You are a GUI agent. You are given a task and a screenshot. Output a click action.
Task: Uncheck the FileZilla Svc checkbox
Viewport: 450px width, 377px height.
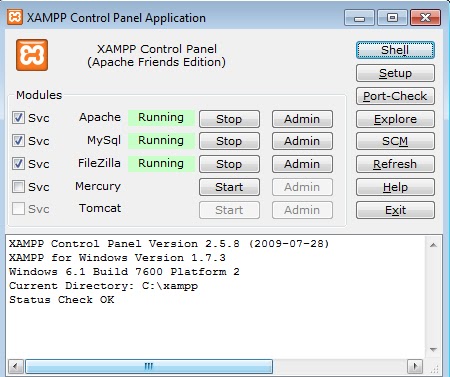click(x=18, y=164)
